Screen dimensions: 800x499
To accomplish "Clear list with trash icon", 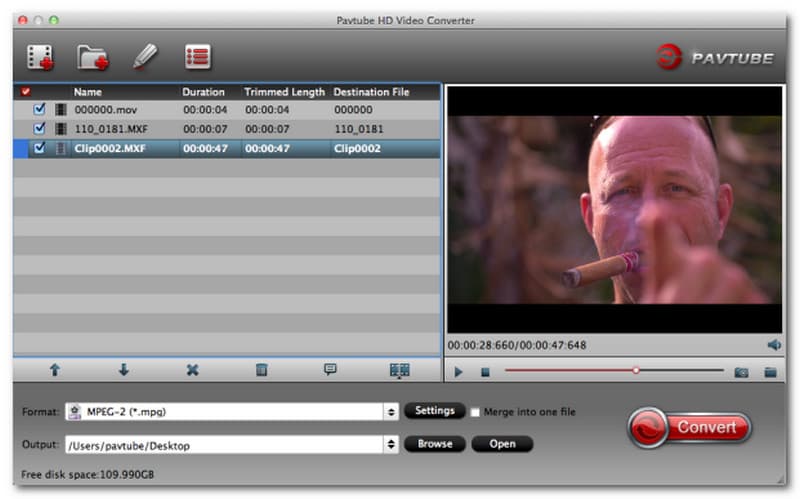I will point(261,370).
